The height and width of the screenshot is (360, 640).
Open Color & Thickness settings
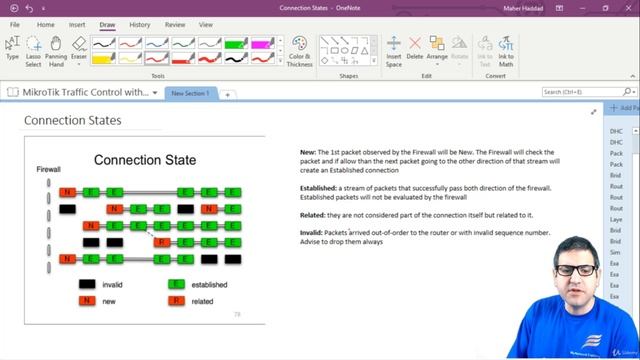pyautogui.click(x=300, y=51)
